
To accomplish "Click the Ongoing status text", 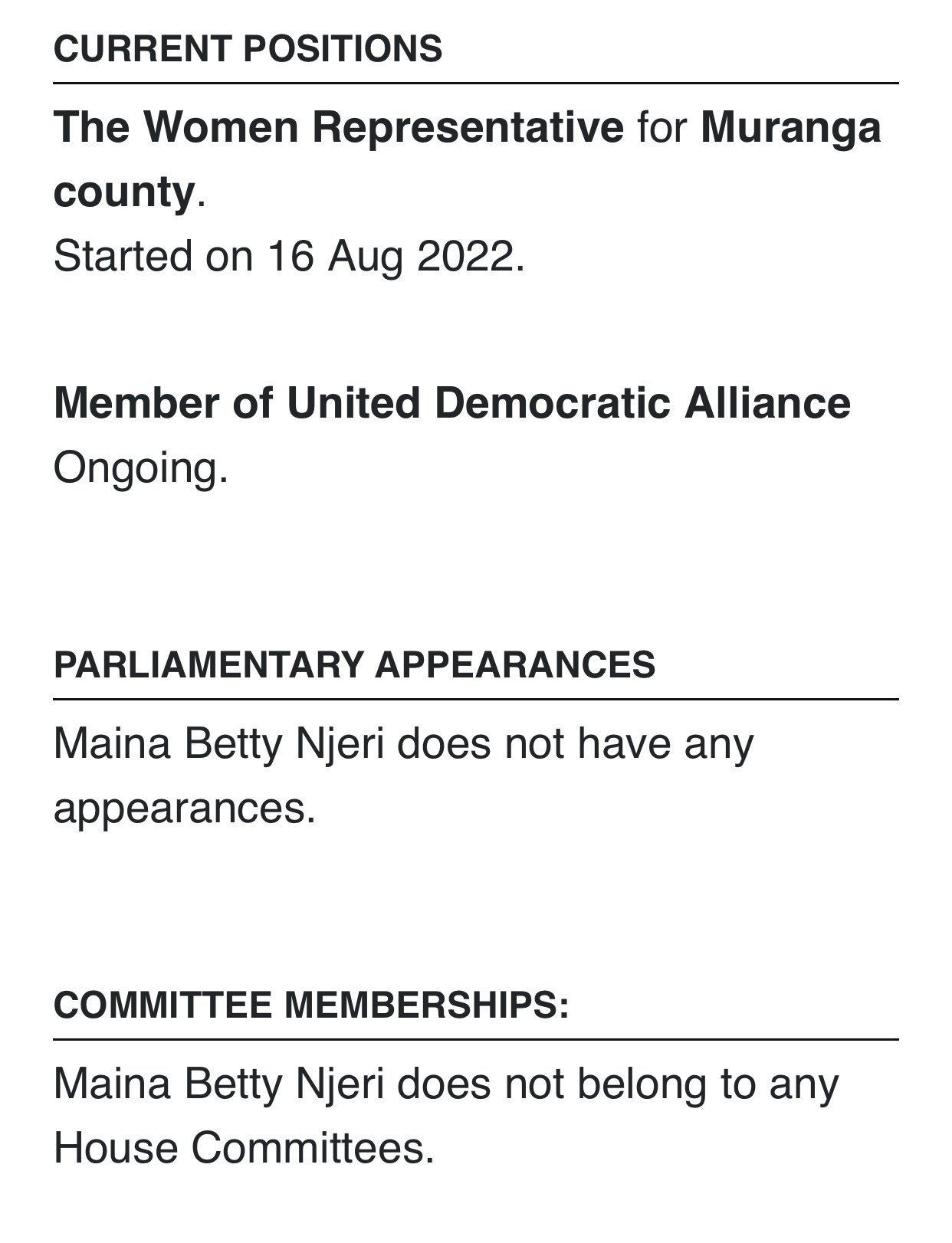I will coord(140,467).
